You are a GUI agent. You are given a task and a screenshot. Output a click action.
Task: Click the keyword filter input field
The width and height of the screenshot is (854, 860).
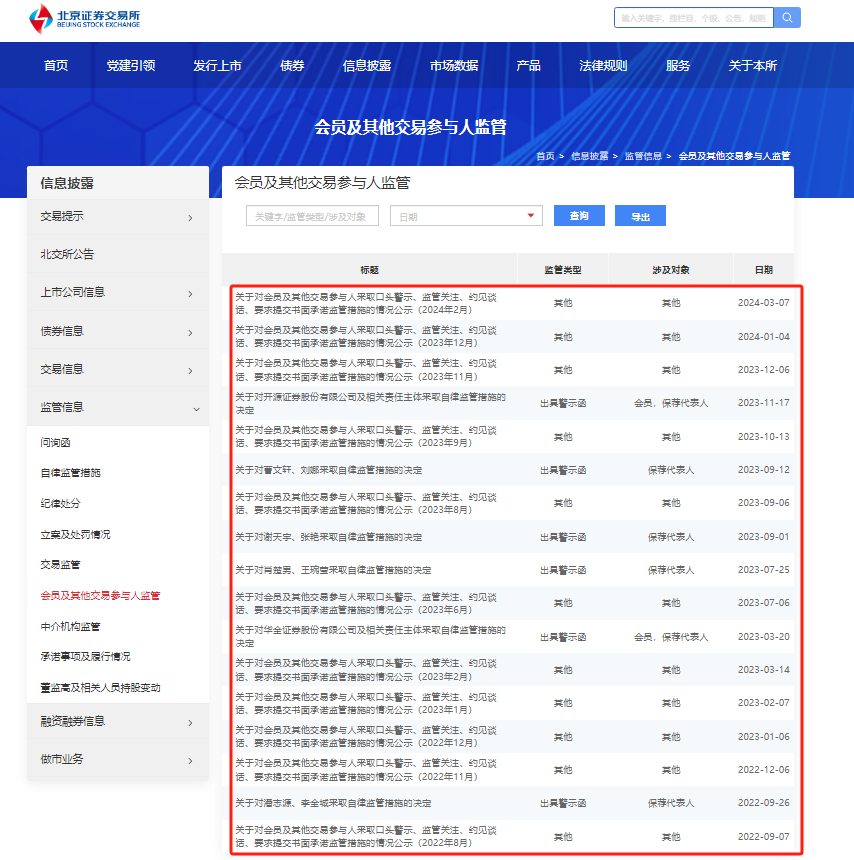[312, 216]
